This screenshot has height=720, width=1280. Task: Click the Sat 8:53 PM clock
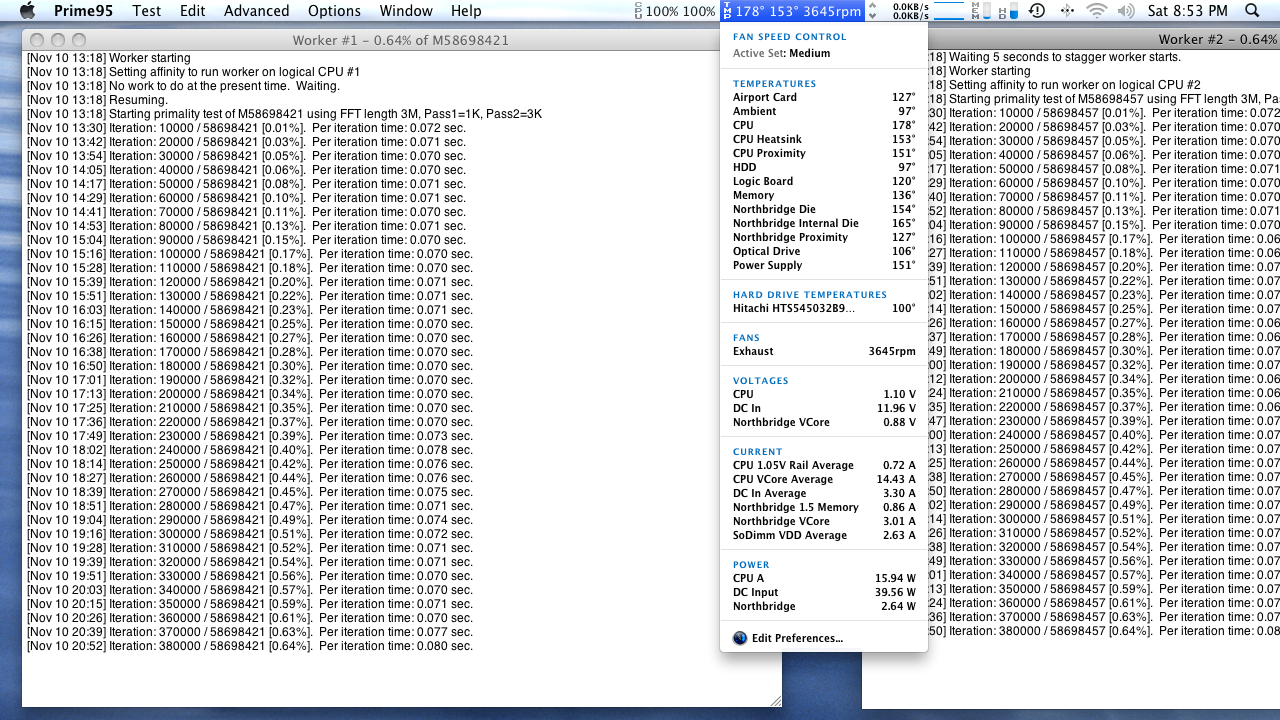1188,11
